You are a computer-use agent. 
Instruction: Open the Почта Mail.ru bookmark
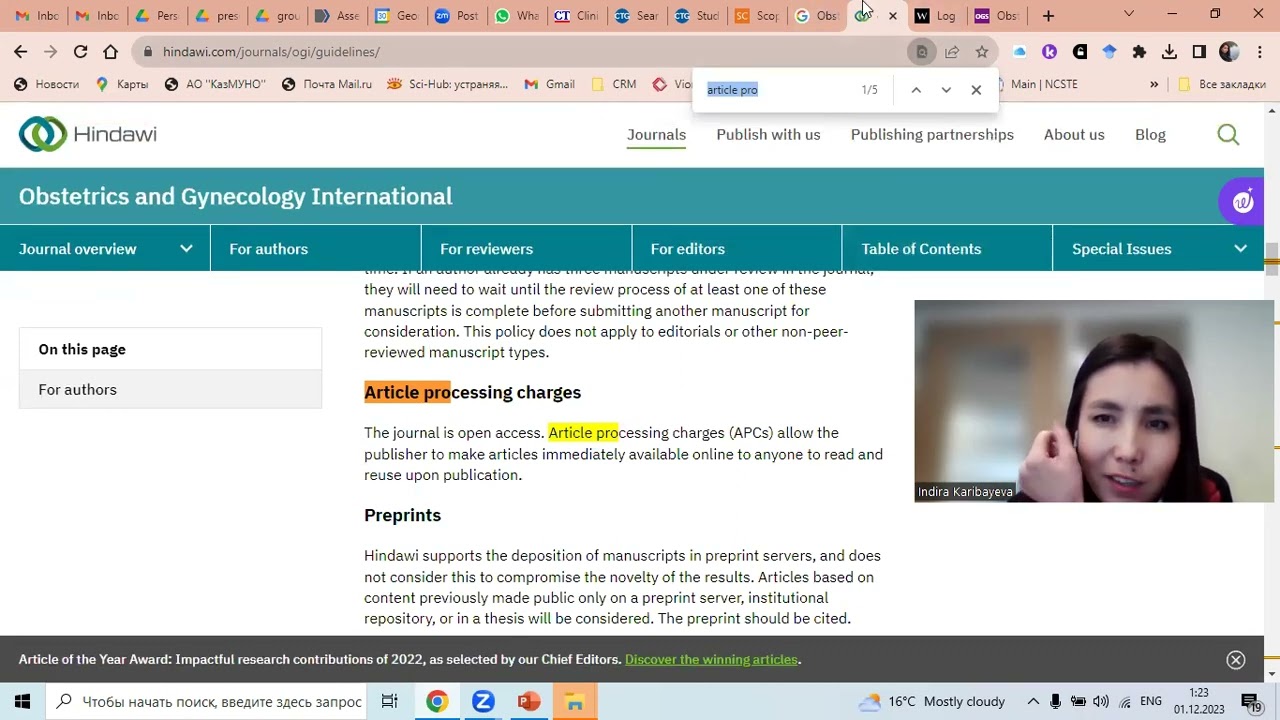pos(327,84)
